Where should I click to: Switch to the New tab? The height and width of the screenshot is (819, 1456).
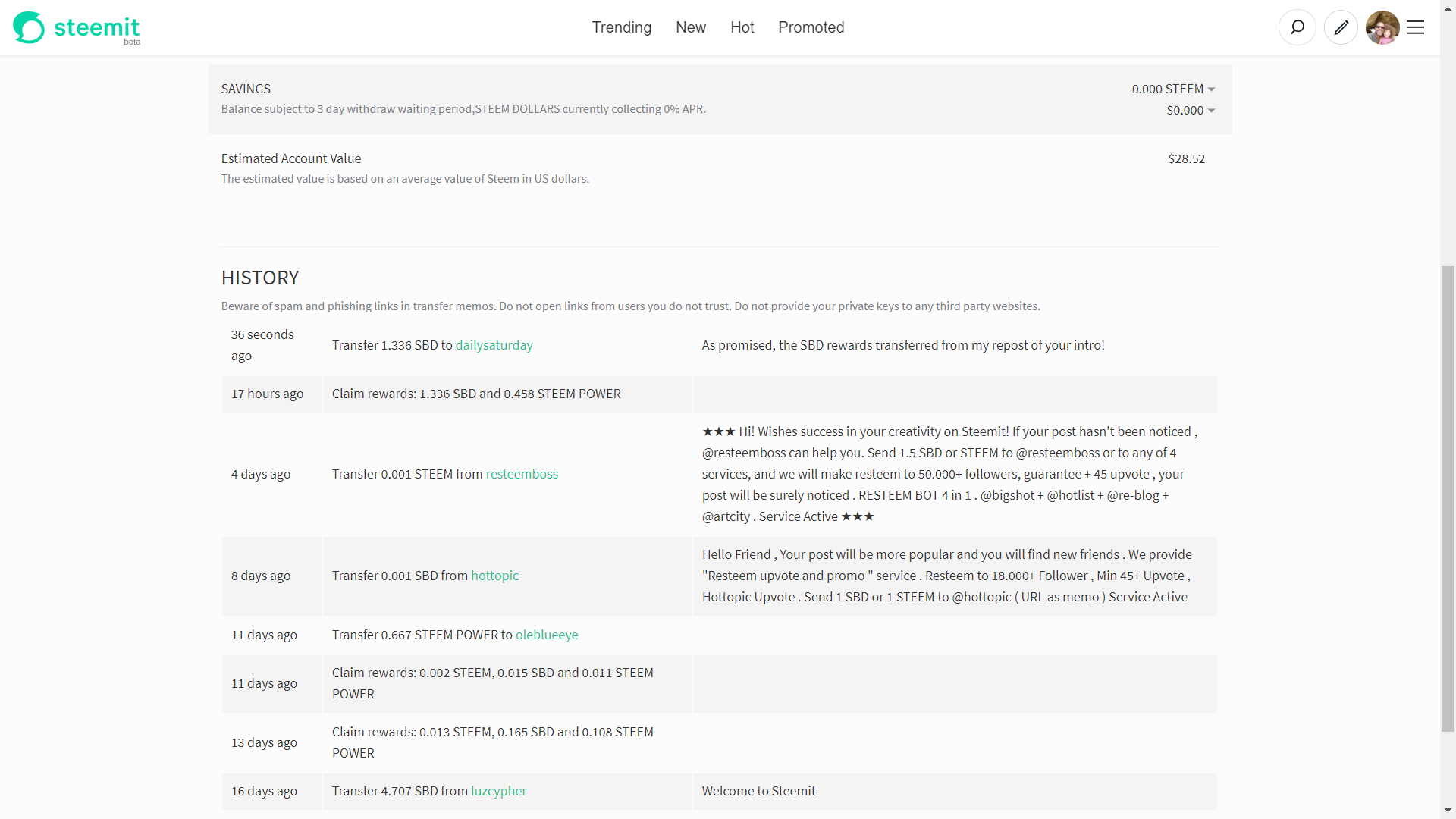pos(690,27)
